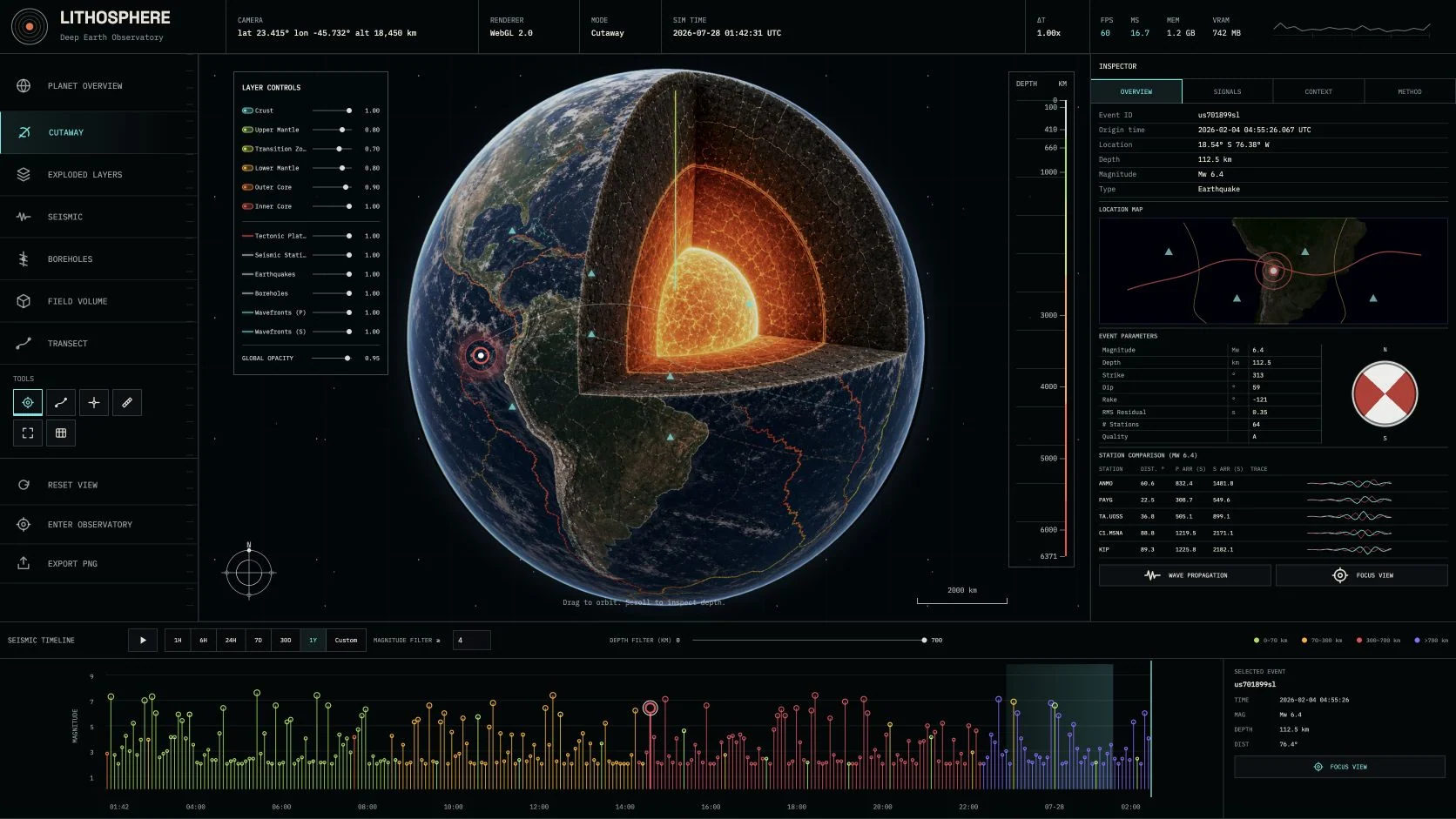Click the Global Opacity slider handle

347,359
